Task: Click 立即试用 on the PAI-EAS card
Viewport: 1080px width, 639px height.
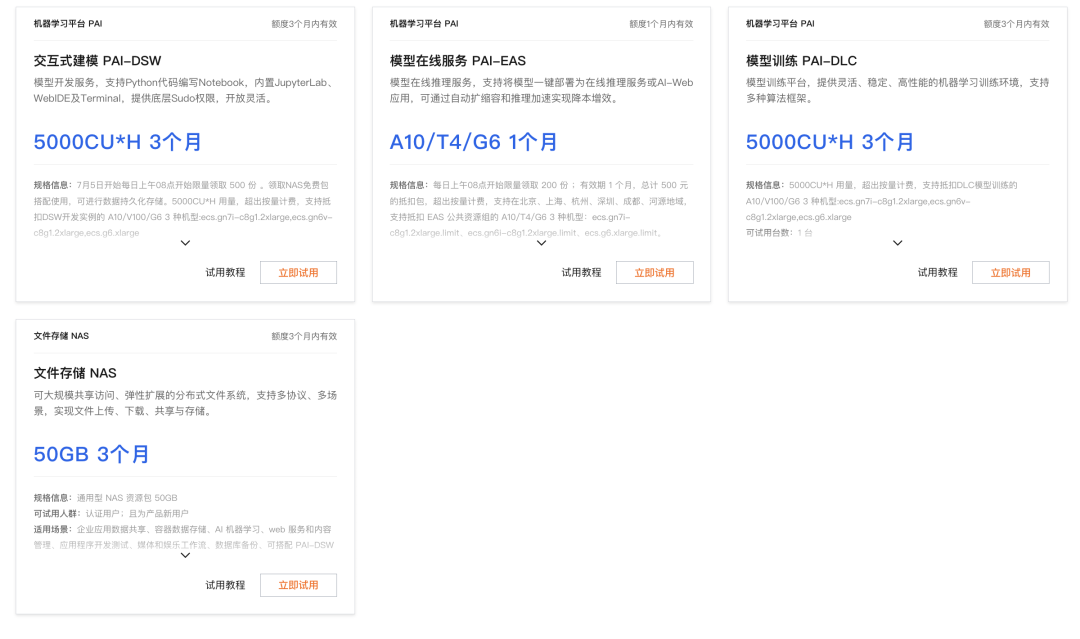Action: (654, 273)
